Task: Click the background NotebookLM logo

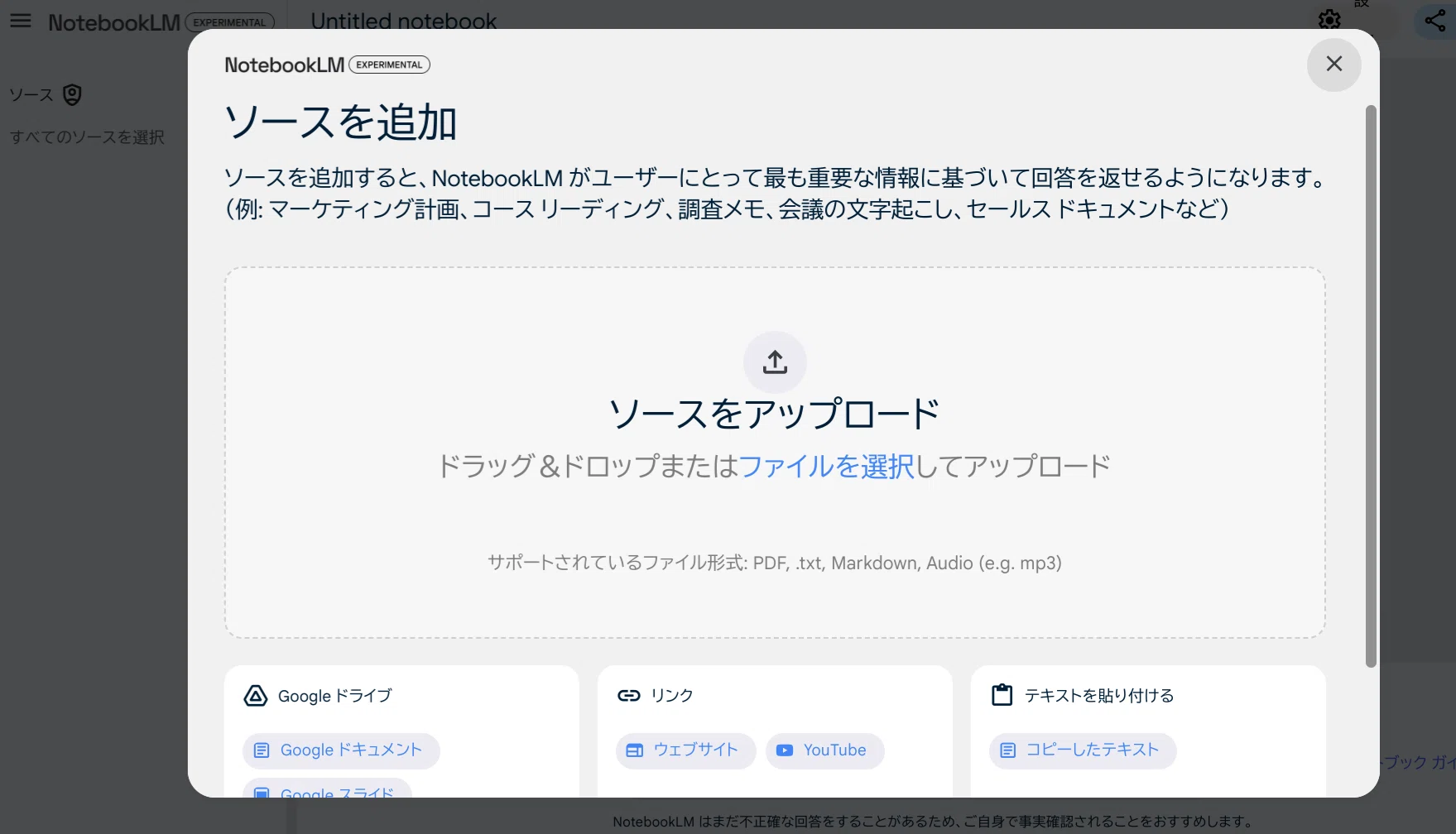Action: [114, 22]
